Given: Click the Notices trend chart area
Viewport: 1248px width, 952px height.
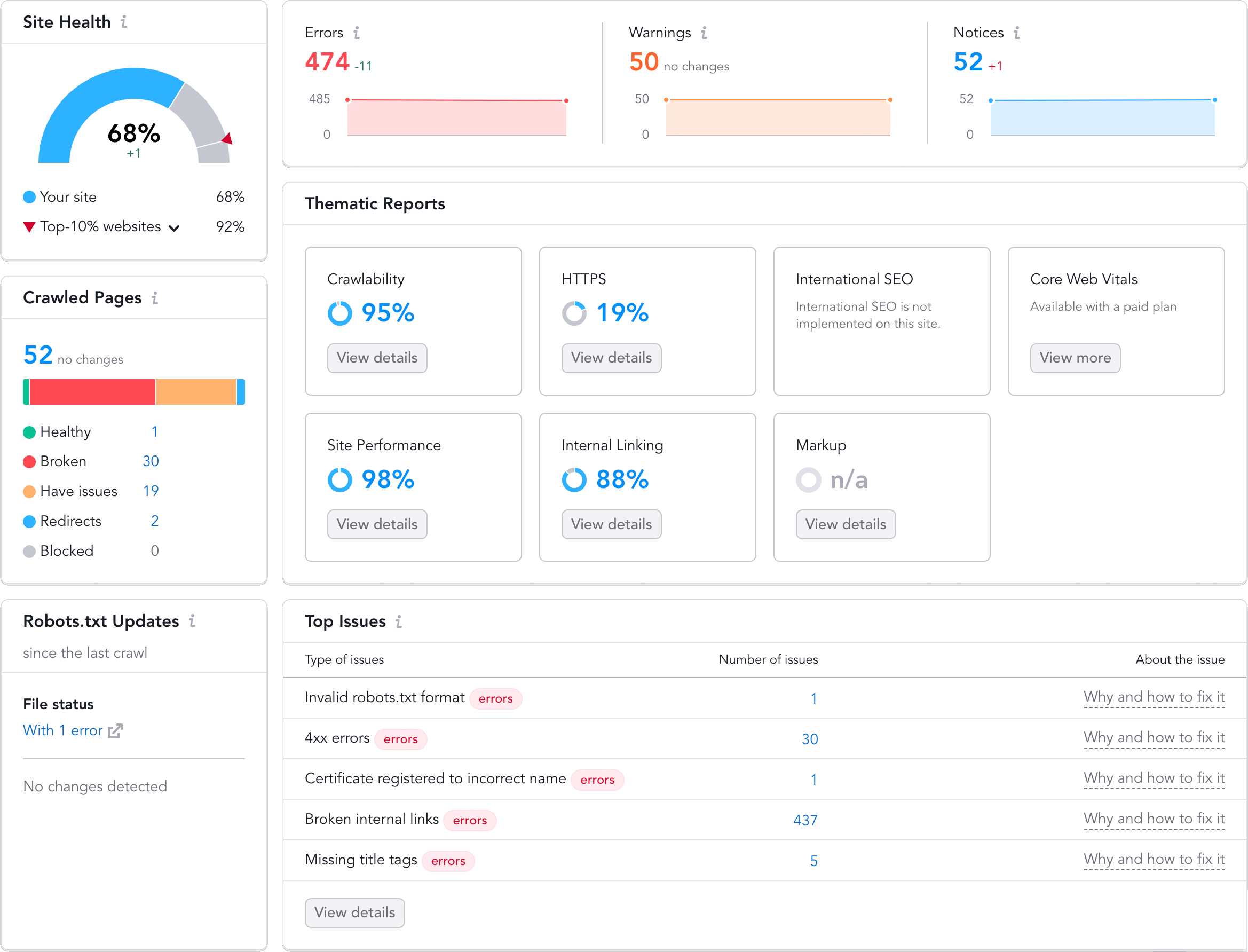Looking at the screenshot, I should pyautogui.click(x=1102, y=117).
